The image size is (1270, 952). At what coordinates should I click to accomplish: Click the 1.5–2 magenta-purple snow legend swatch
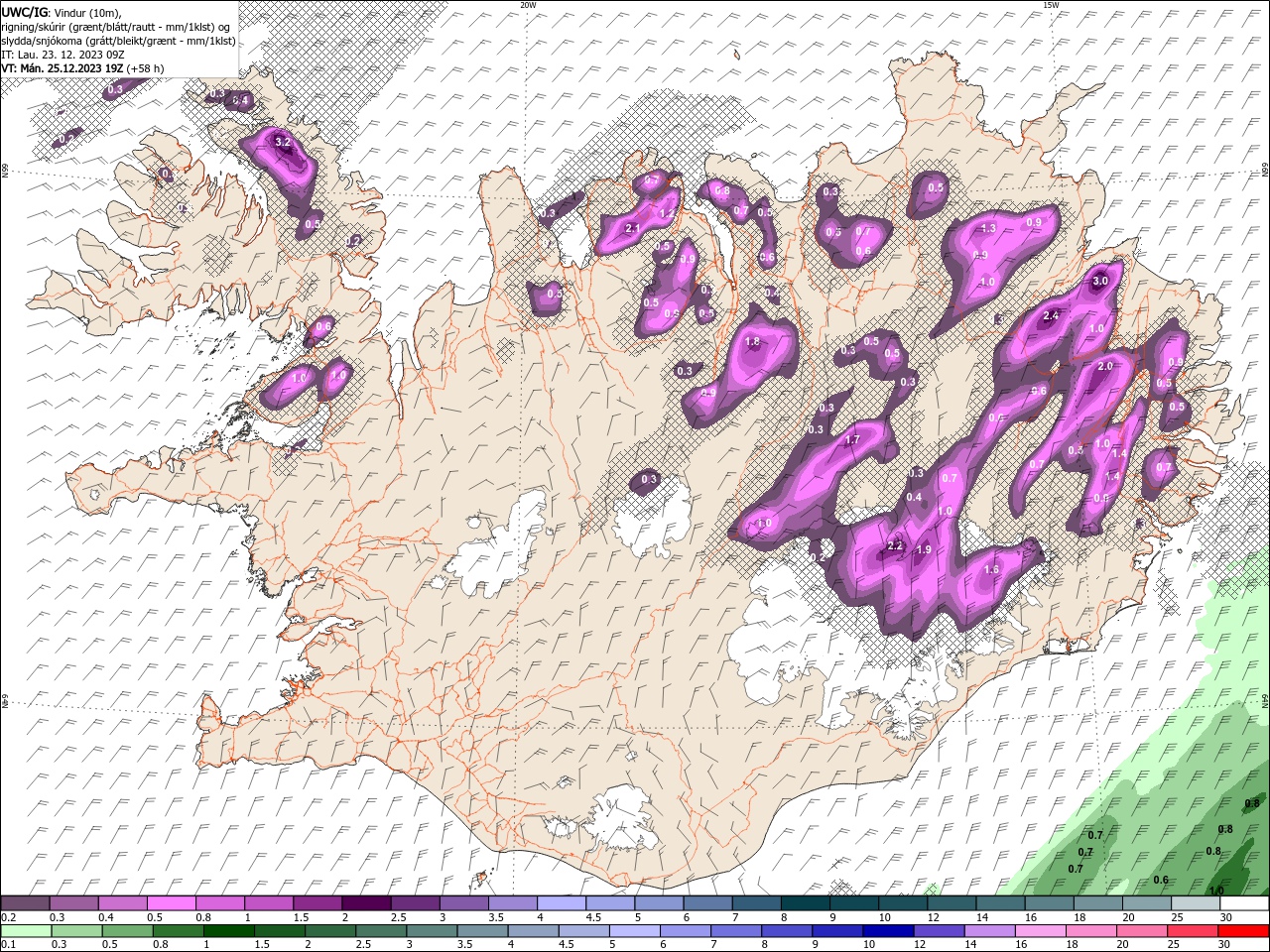tap(318, 903)
